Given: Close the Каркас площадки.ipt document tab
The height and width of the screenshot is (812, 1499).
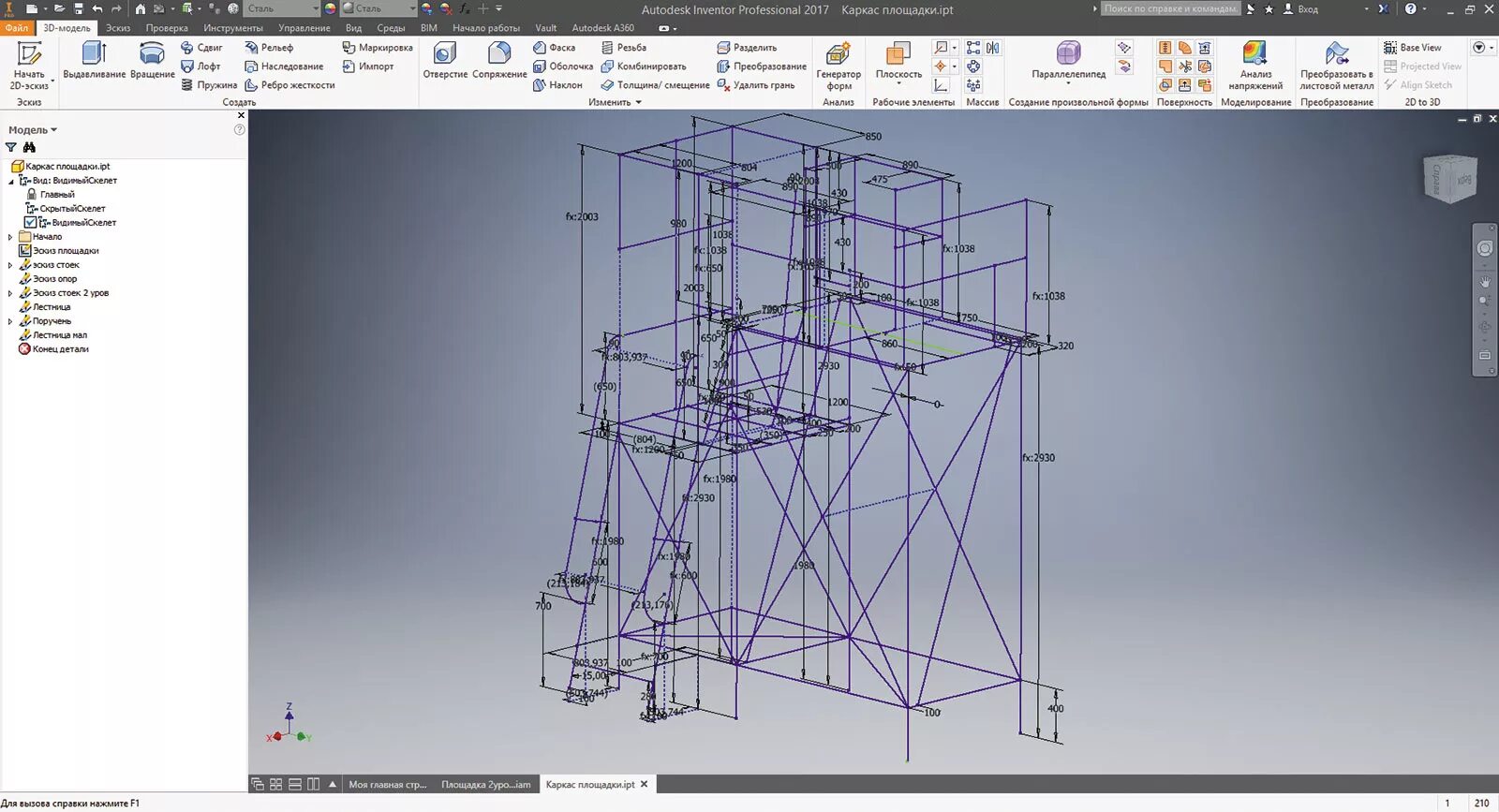Looking at the screenshot, I should click(x=644, y=784).
